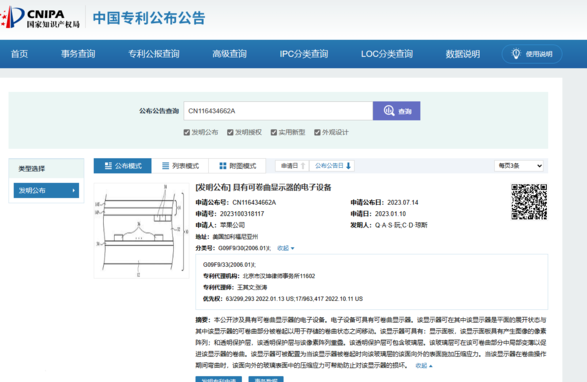This screenshot has width=587, height=382.
Task: Select classification G09F9/33(2006.01)I text
Action: pos(229,265)
